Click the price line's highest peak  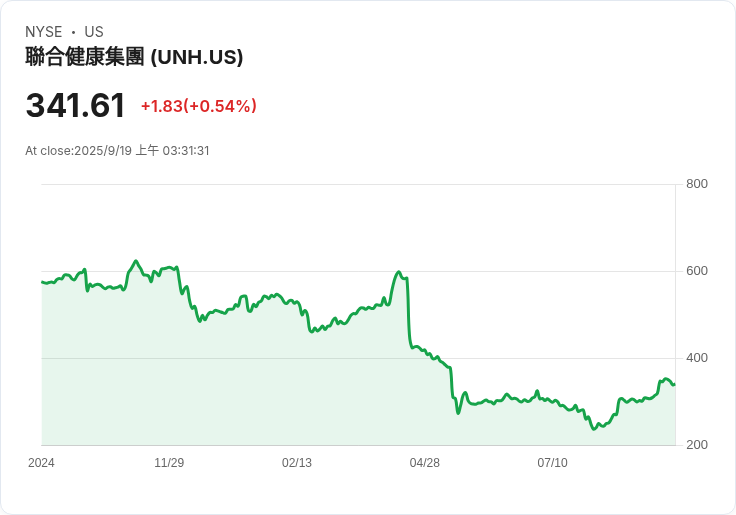[x=135, y=261]
